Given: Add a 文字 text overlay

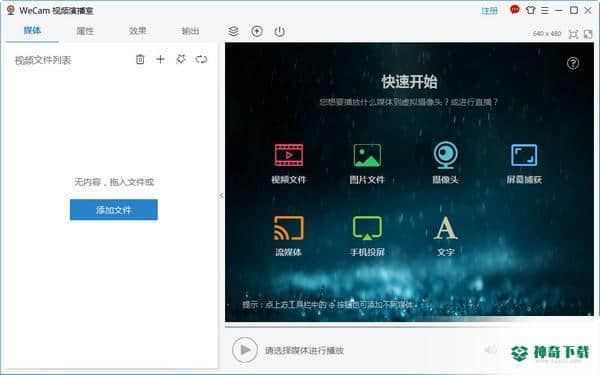Looking at the screenshot, I should pos(445,236).
